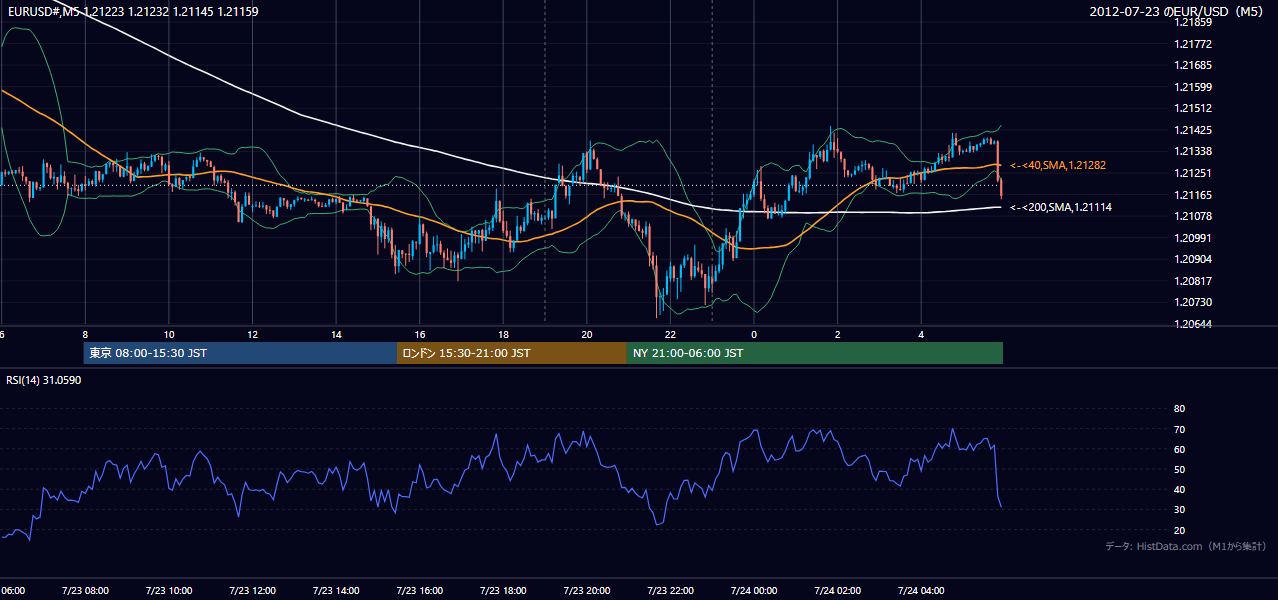
Task: Click RSI scale value 40
Action: pyautogui.click(x=1179, y=489)
